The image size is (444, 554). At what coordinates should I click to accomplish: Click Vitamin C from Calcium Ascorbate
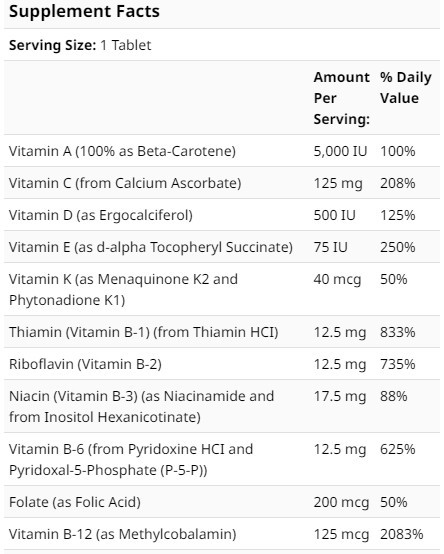[125, 183]
